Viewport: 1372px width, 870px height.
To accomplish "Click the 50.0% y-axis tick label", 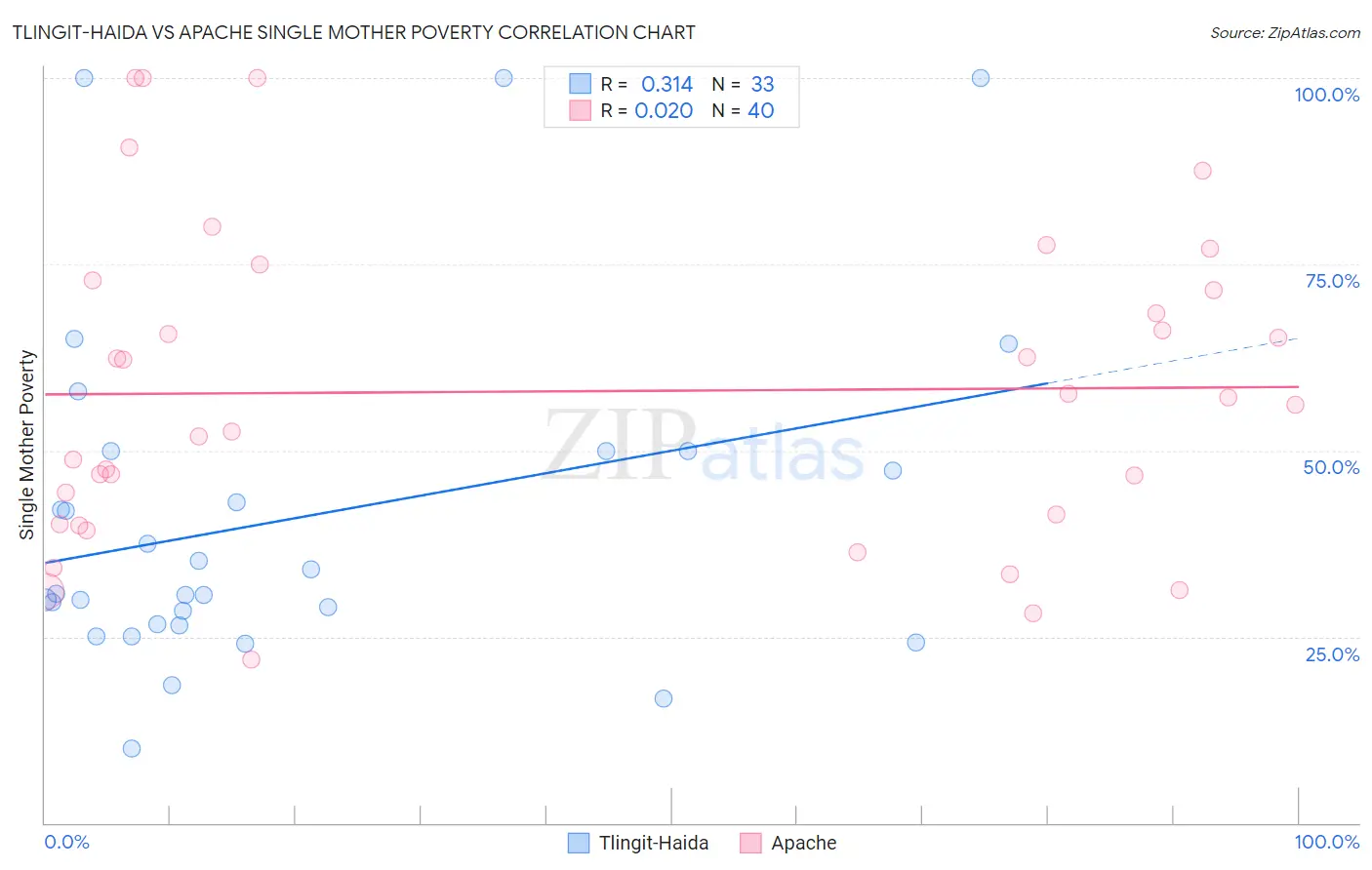I will (1331, 467).
